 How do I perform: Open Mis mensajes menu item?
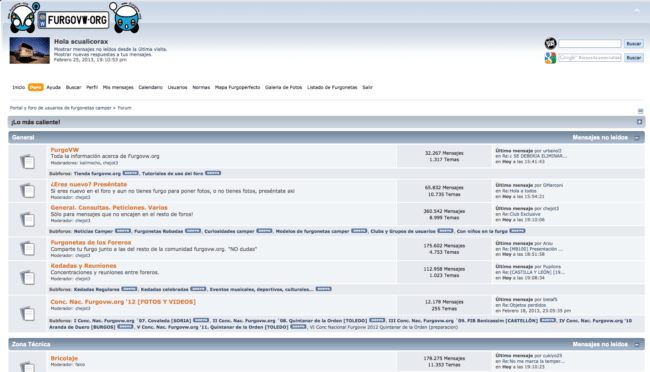point(118,87)
